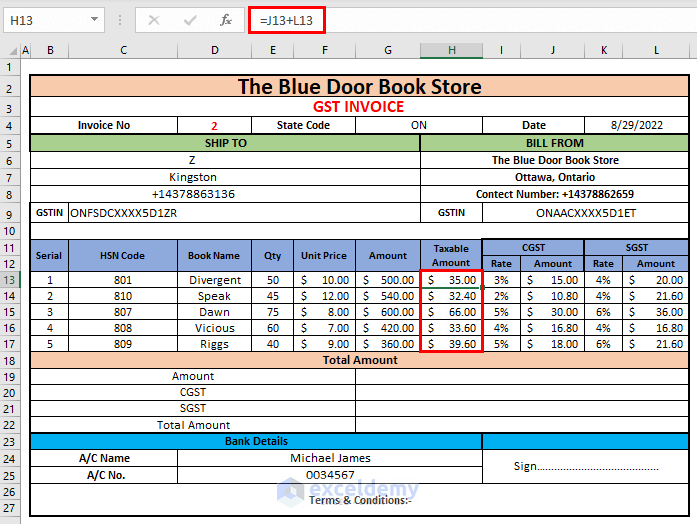The height and width of the screenshot is (524, 697).
Task: Click the CGST label in totals section
Action: [193, 392]
